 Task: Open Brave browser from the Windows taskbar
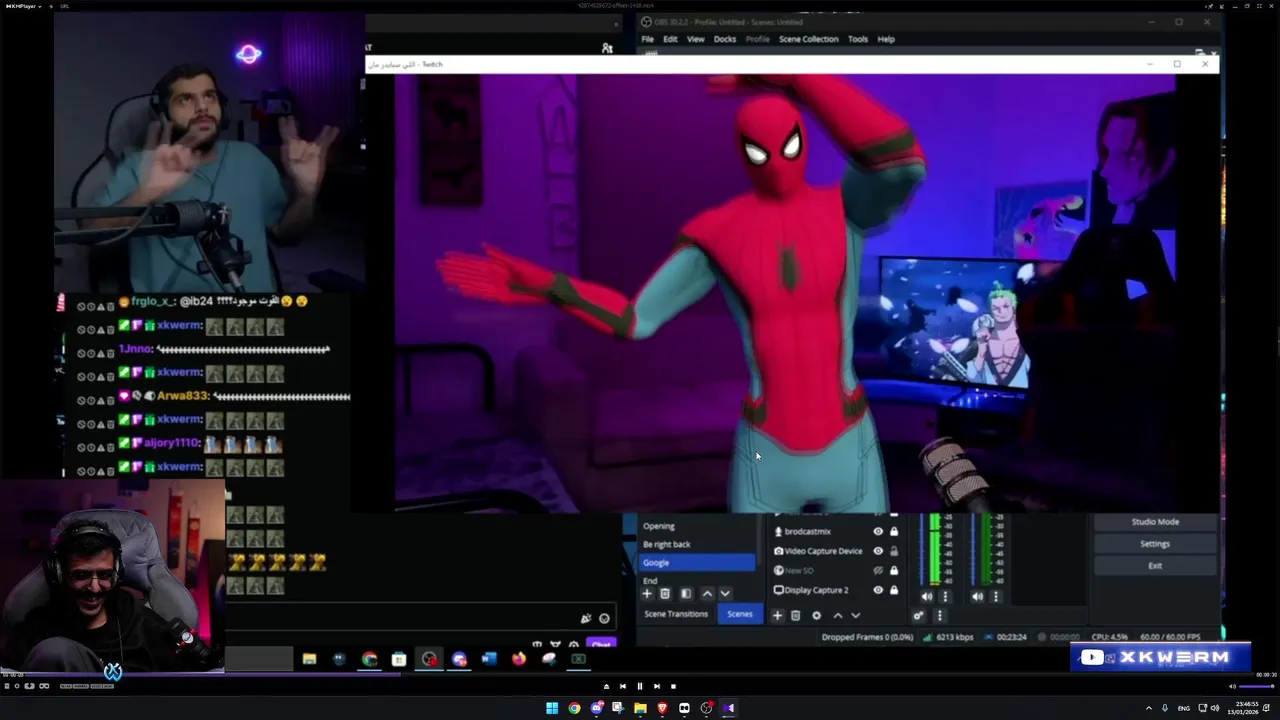[662, 708]
